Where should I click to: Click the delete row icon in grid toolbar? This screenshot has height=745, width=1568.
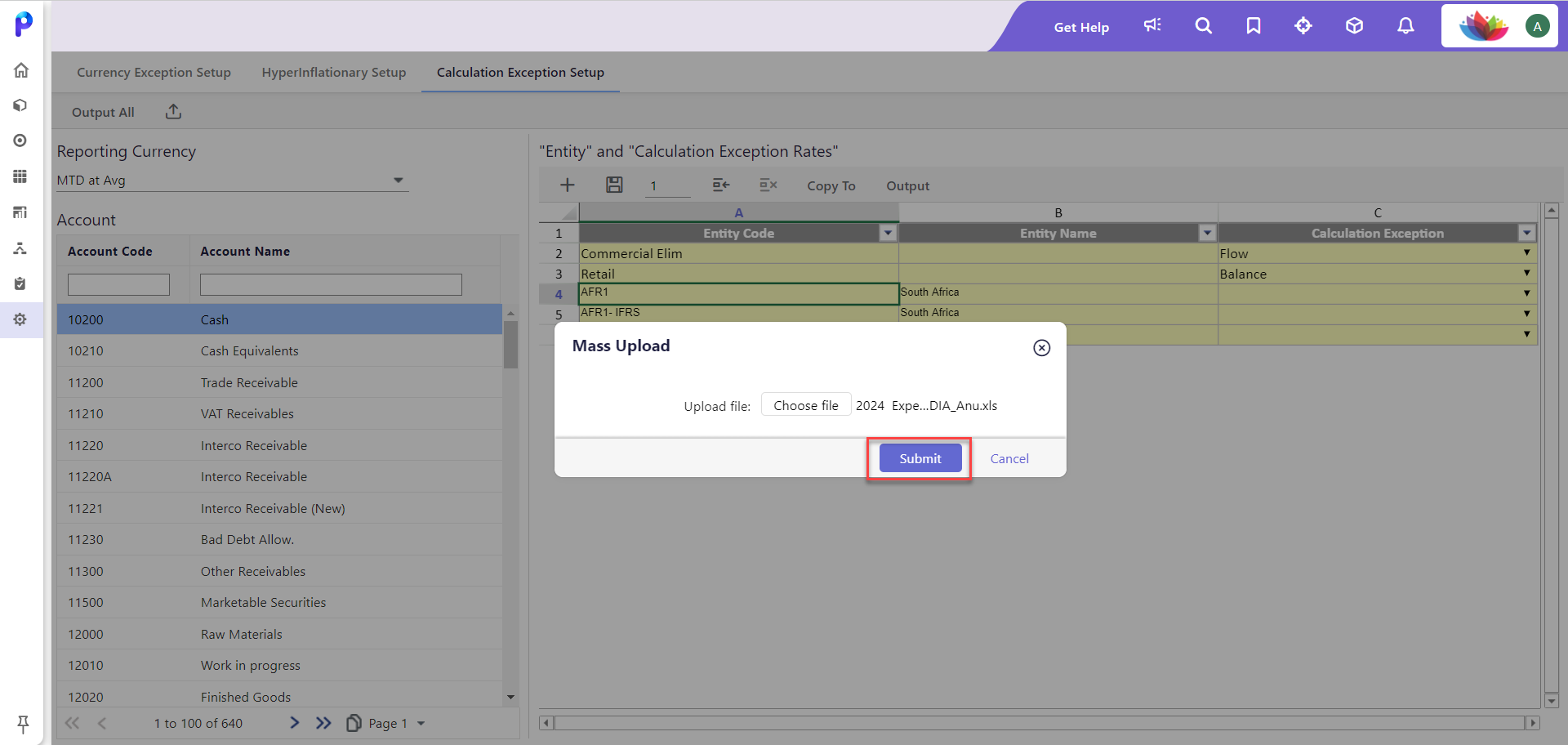(x=768, y=185)
